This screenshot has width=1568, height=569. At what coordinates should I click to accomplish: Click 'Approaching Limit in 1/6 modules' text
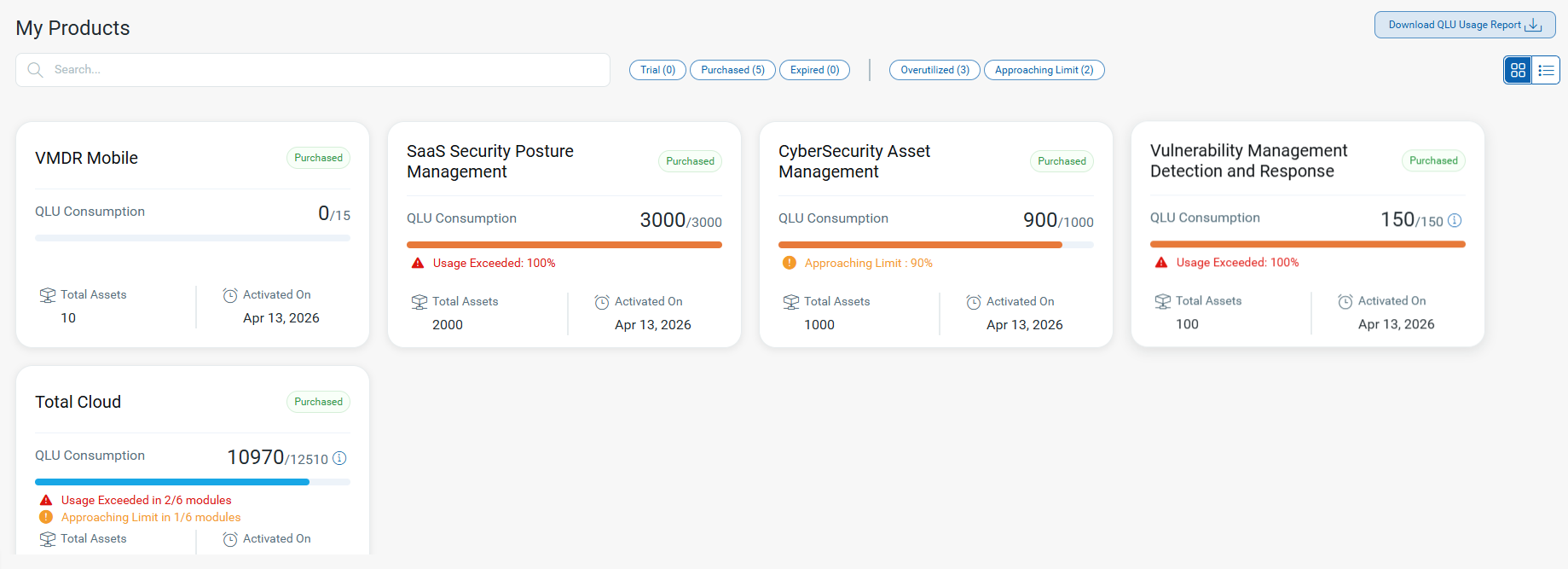click(151, 517)
